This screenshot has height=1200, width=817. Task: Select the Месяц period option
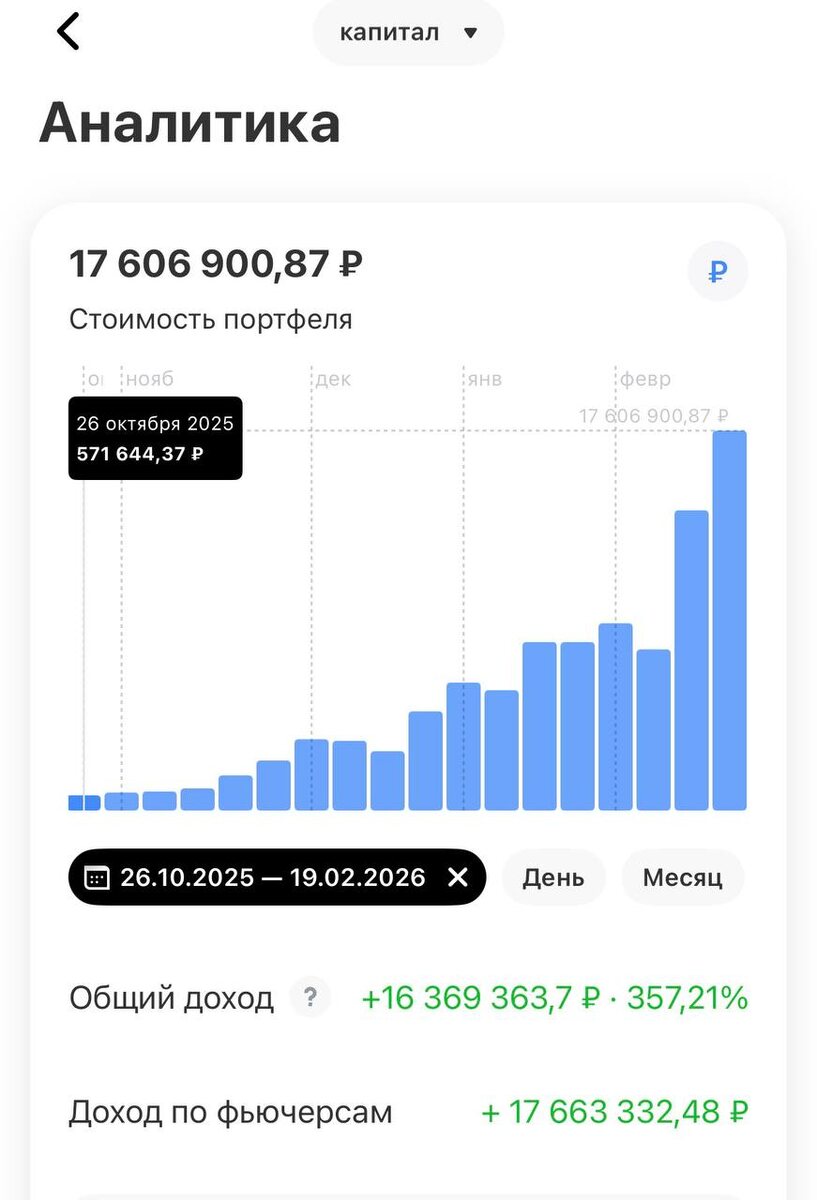click(x=683, y=878)
